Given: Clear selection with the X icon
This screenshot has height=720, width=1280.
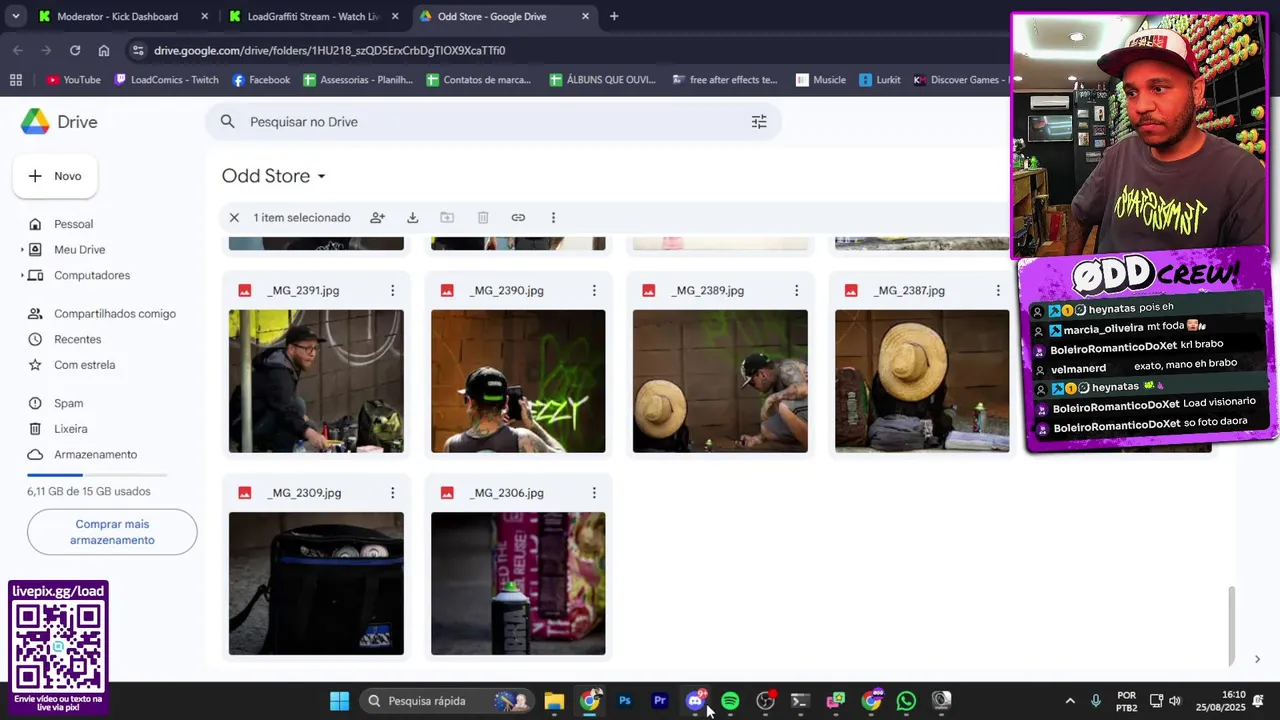Looking at the screenshot, I should [234, 217].
